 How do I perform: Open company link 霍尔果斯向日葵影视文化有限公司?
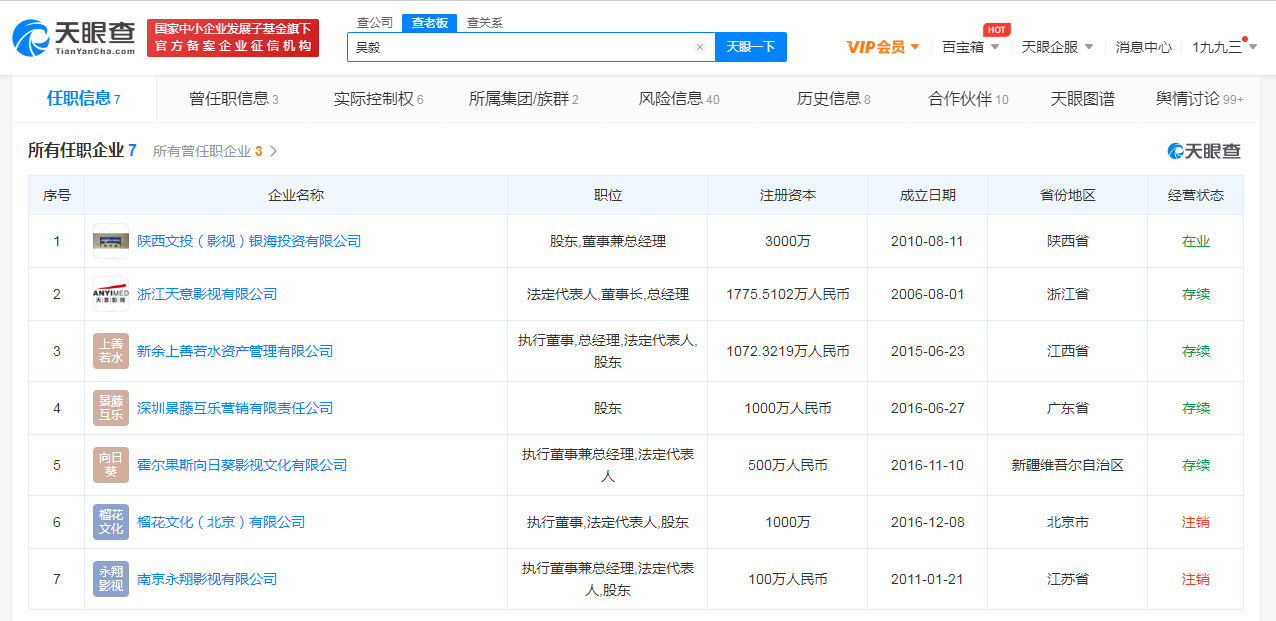242,465
